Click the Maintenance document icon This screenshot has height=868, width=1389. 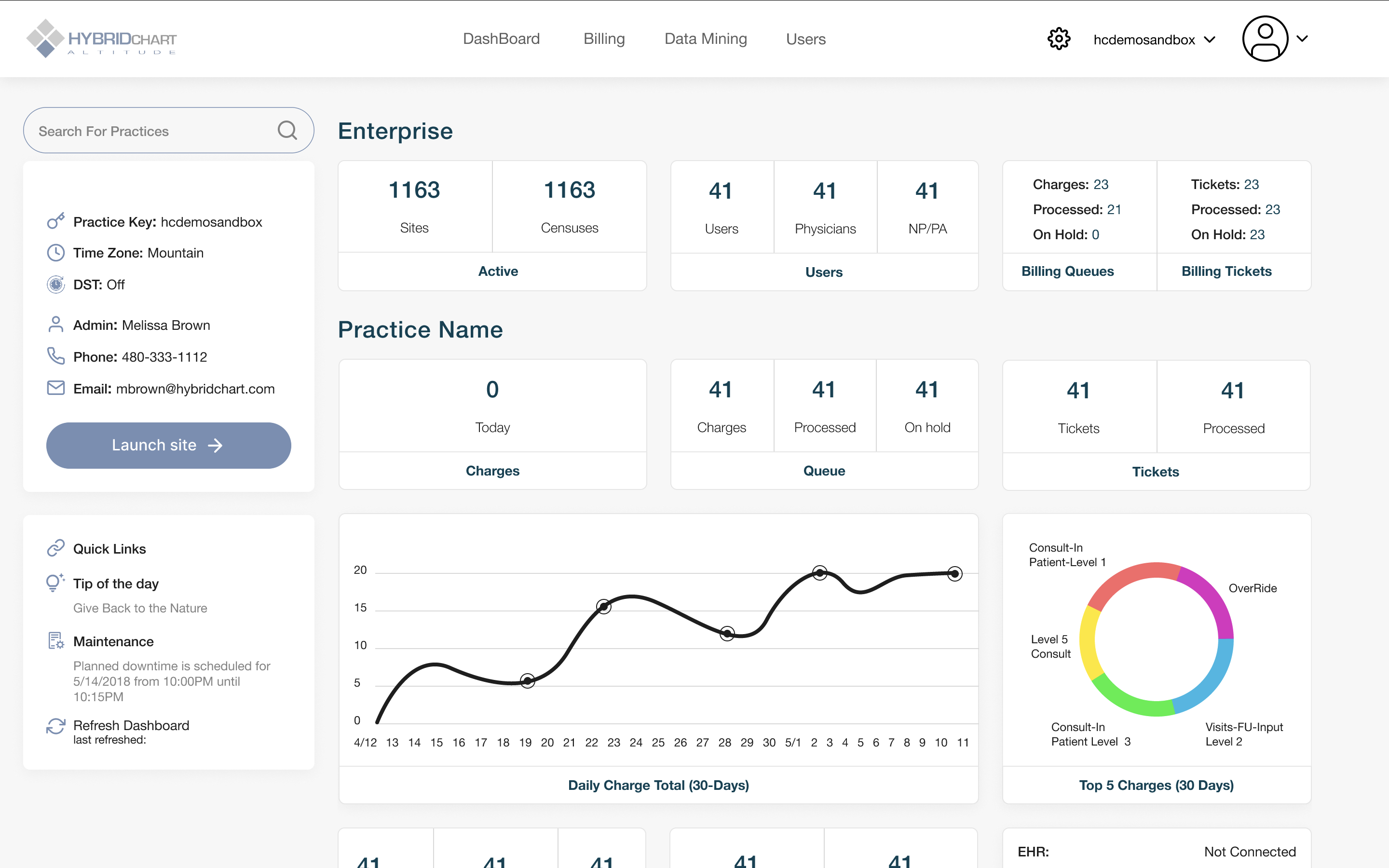tap(55, 641)
